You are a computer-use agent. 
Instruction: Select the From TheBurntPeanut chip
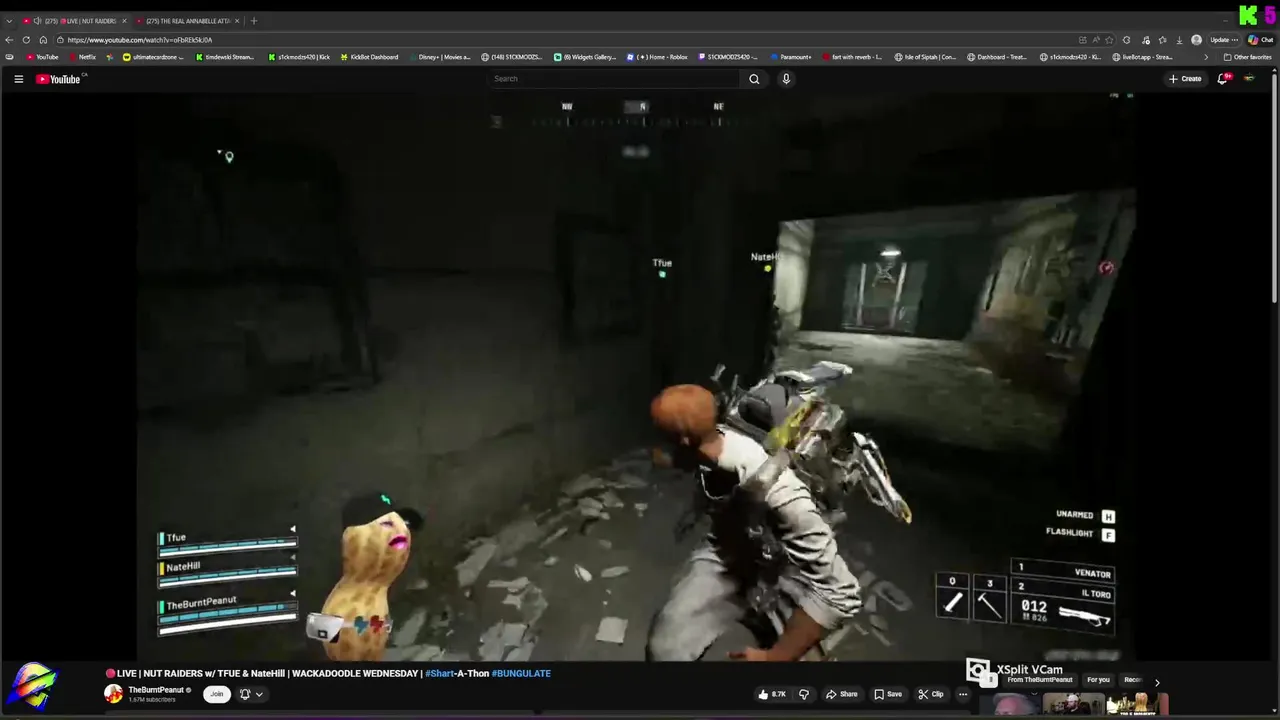1039,680
